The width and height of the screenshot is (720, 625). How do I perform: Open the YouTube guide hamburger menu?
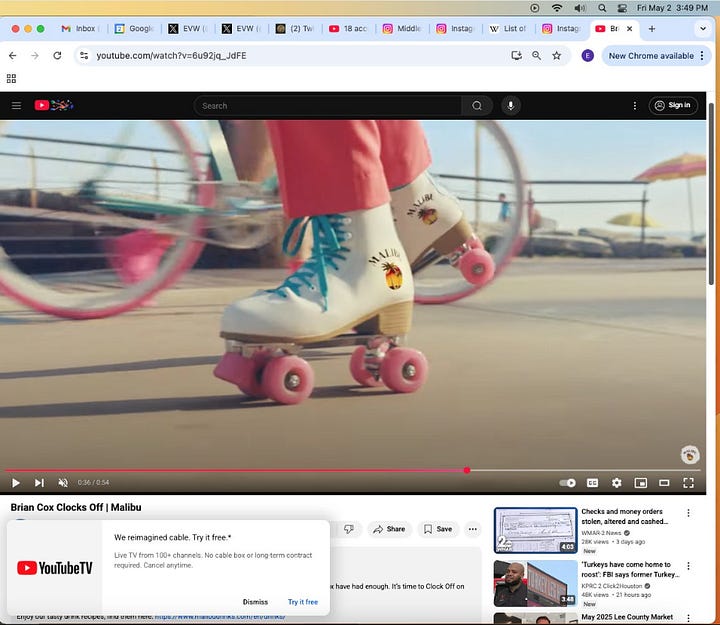coord(17,106)
